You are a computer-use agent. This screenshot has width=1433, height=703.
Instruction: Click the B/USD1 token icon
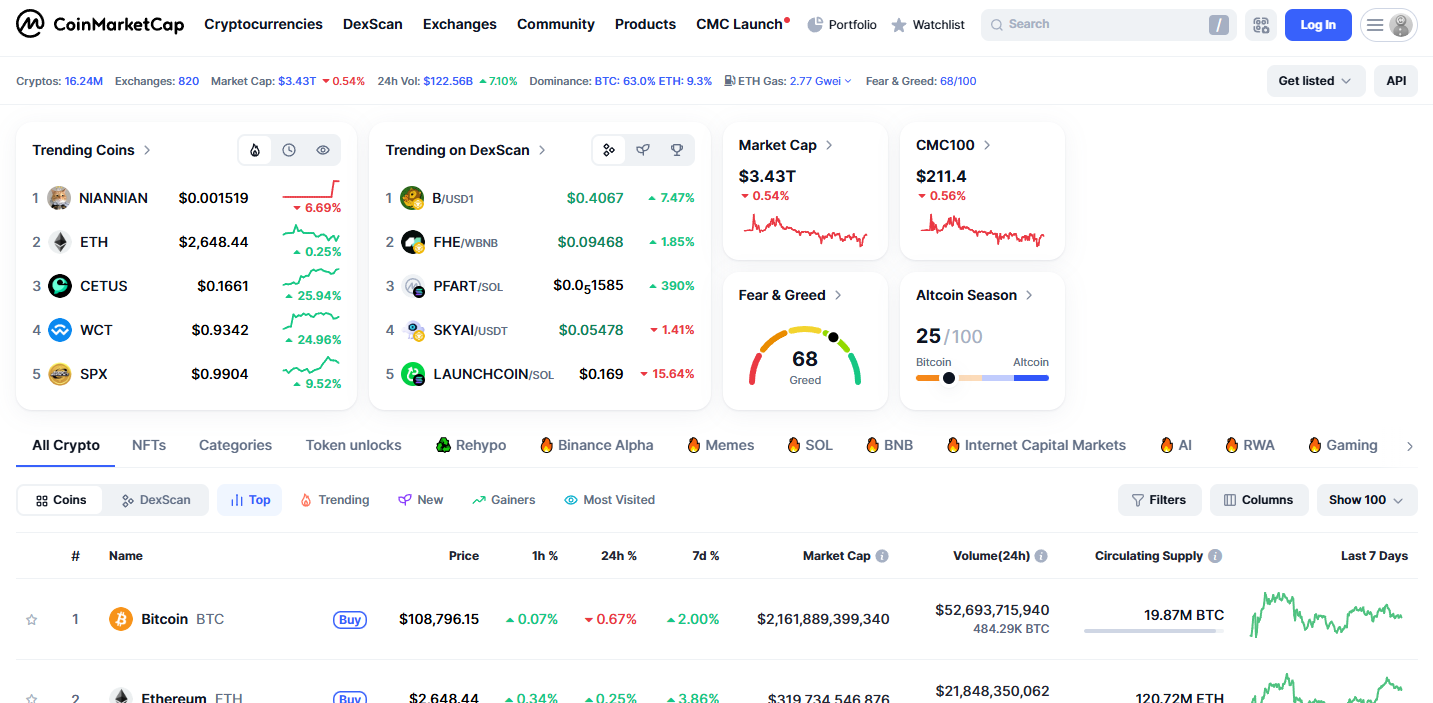(x=413, y=198)
